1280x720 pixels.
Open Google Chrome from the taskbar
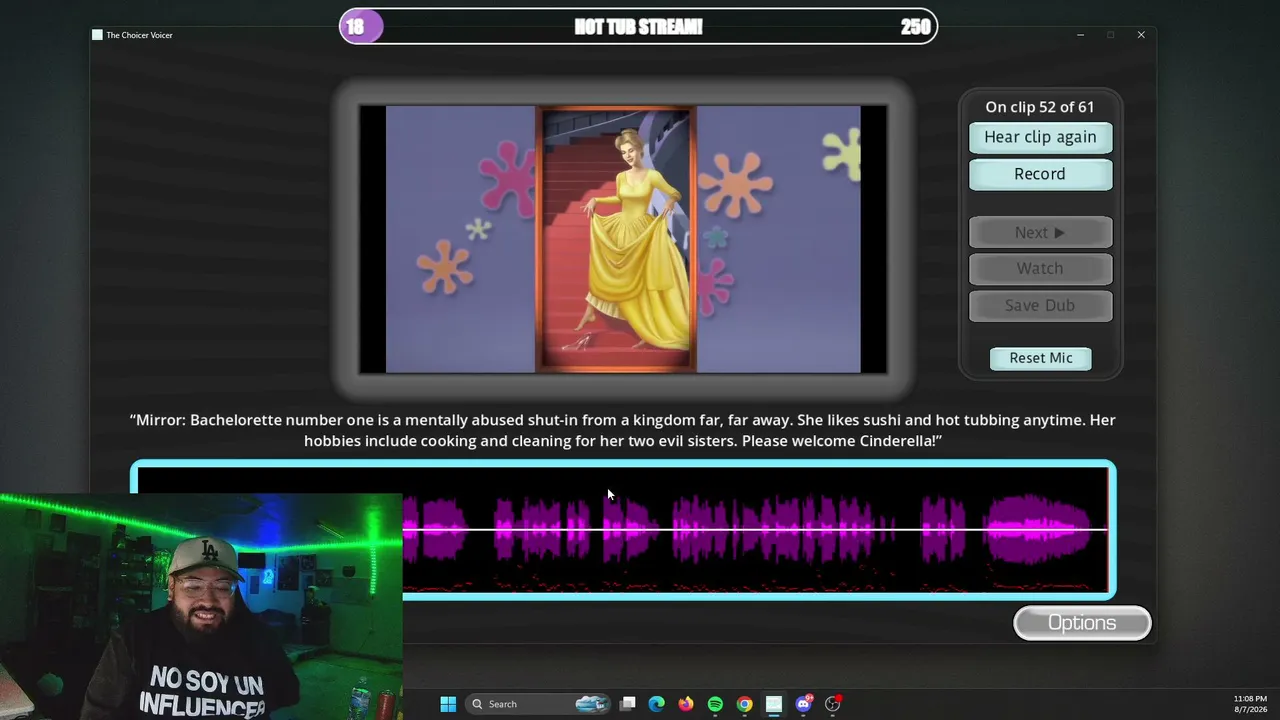745,704
